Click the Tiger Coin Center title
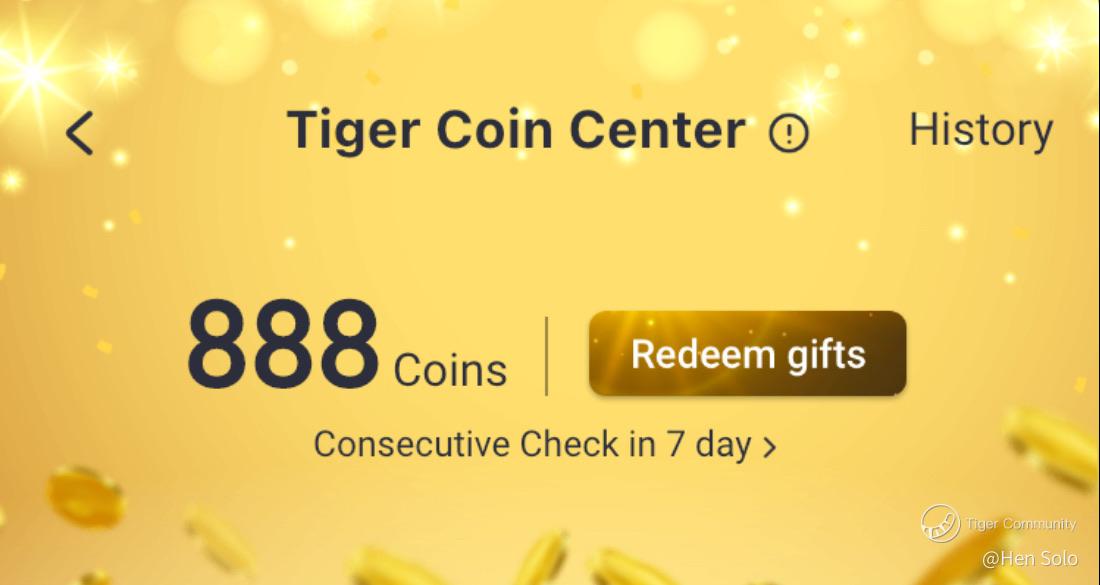The width and height of the screenshot is (1100, 585). [x=517, y=130]
